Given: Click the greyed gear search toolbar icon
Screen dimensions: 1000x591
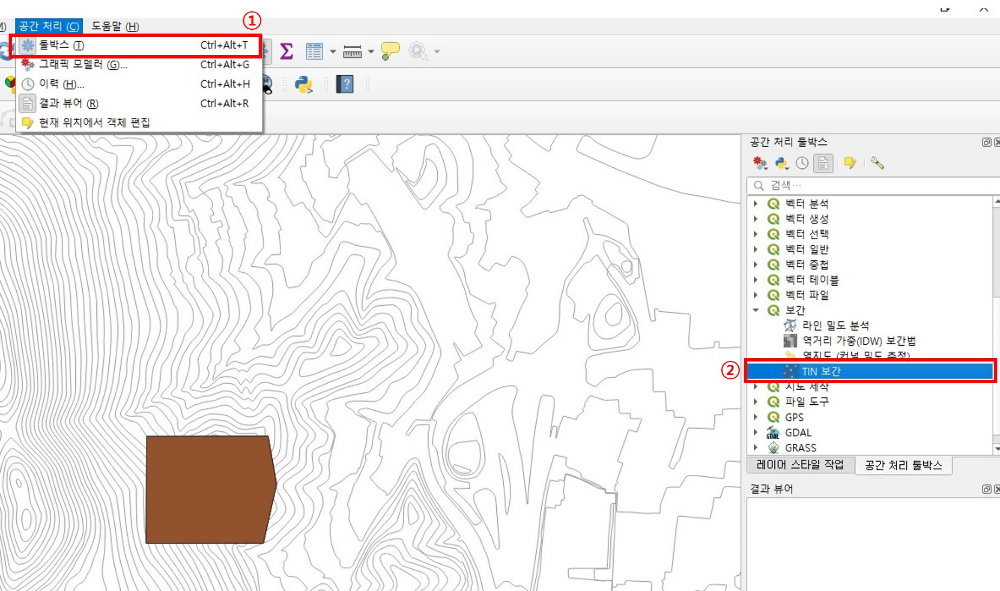Looking at the screenshot, I should (x=418, y=51).
